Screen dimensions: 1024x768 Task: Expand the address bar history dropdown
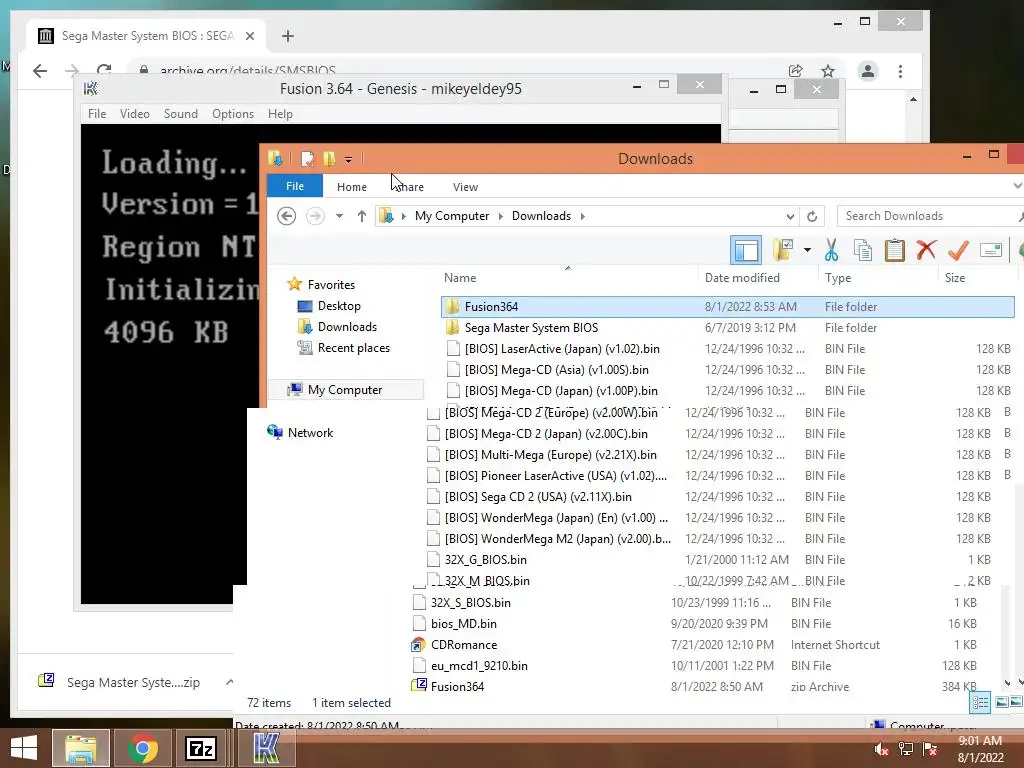pos(790,216)
